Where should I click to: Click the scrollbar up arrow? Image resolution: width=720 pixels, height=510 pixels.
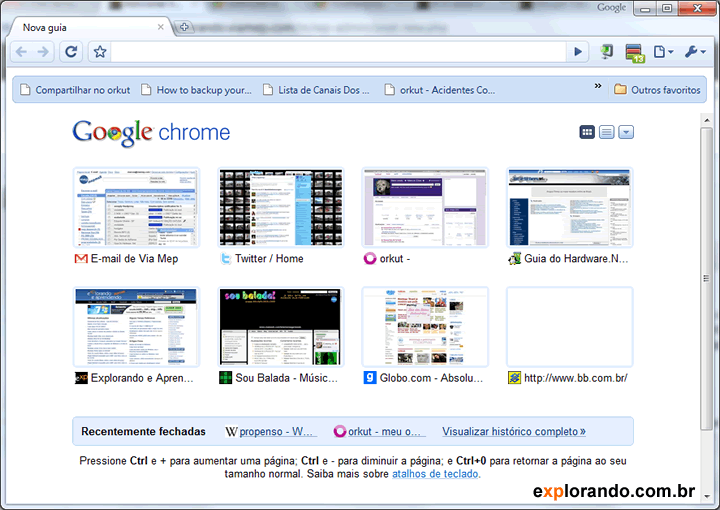(x=707, y=120)
